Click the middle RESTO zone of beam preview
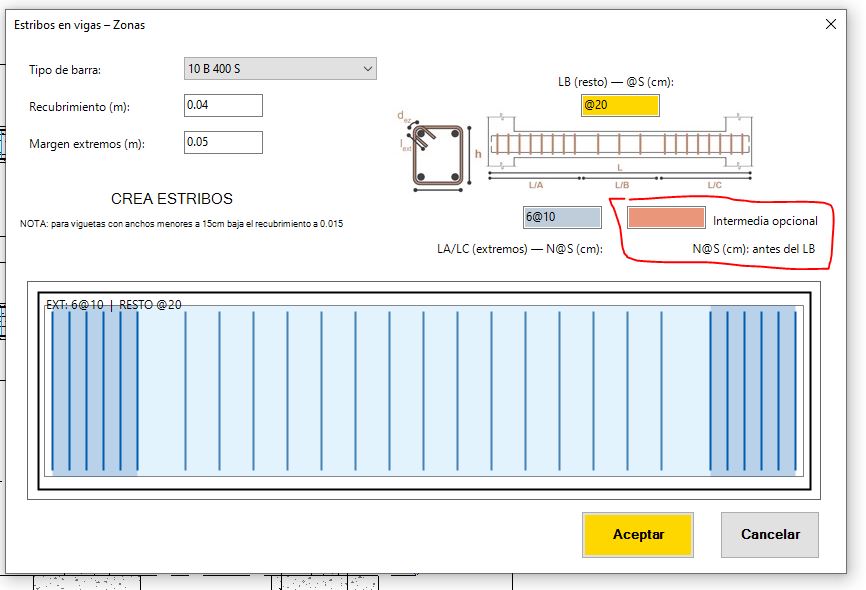The image size is (866, 590). click(424, 391)
